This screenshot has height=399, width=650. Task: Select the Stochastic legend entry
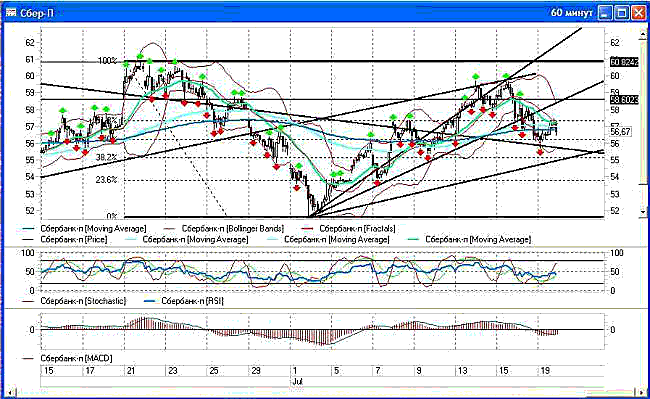coord(83,301)
